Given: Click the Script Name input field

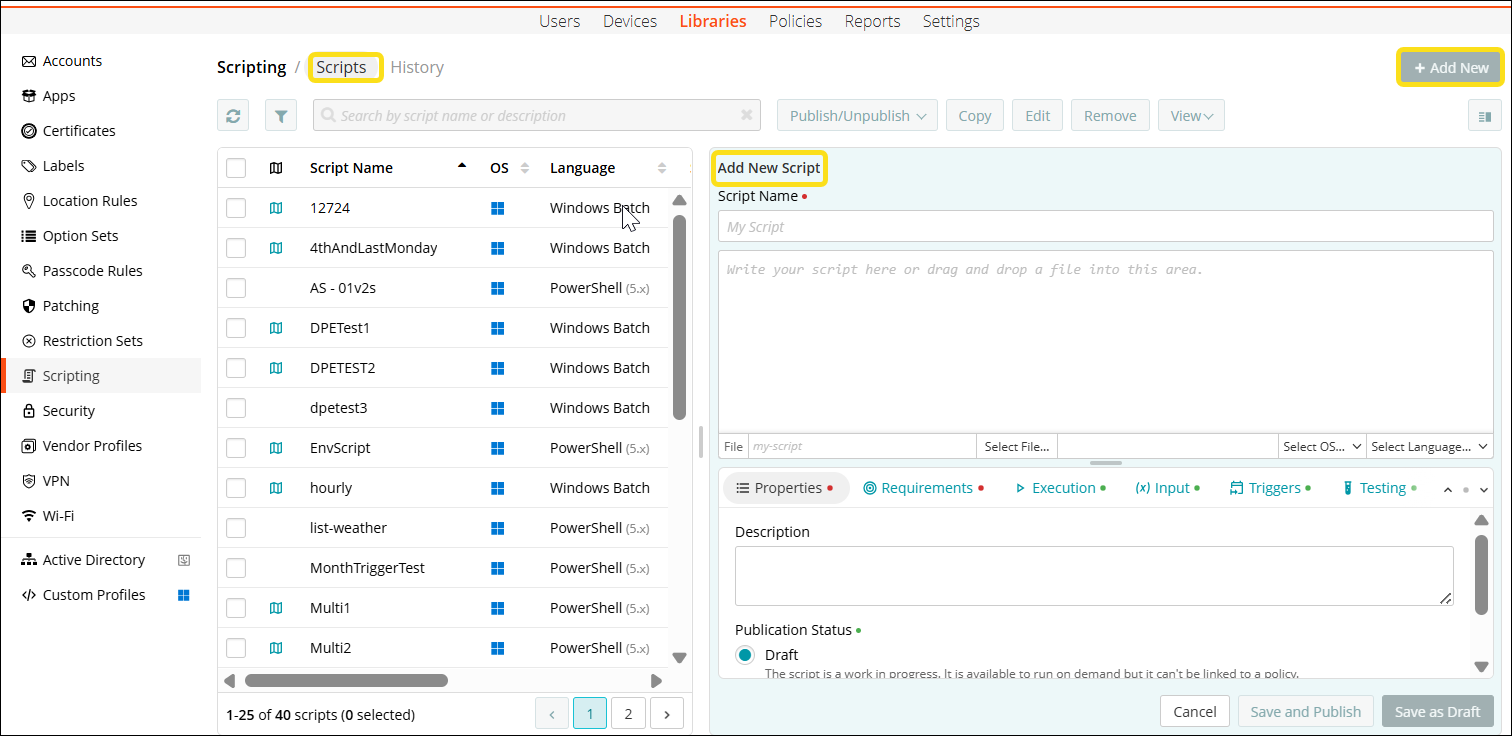Looking at the screenshot, I should [x=1105, y=227].
